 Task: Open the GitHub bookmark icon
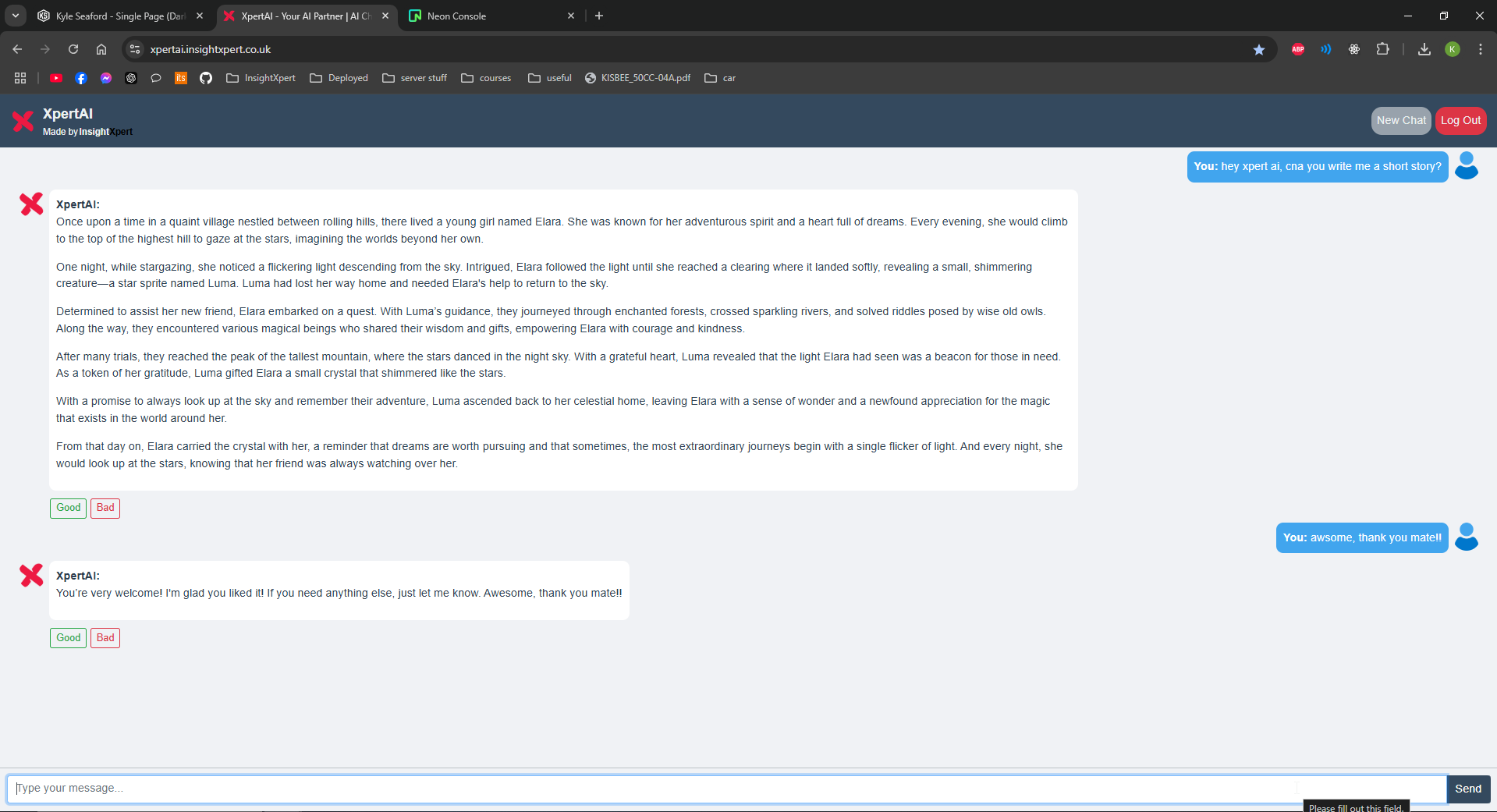coord(206,78)
